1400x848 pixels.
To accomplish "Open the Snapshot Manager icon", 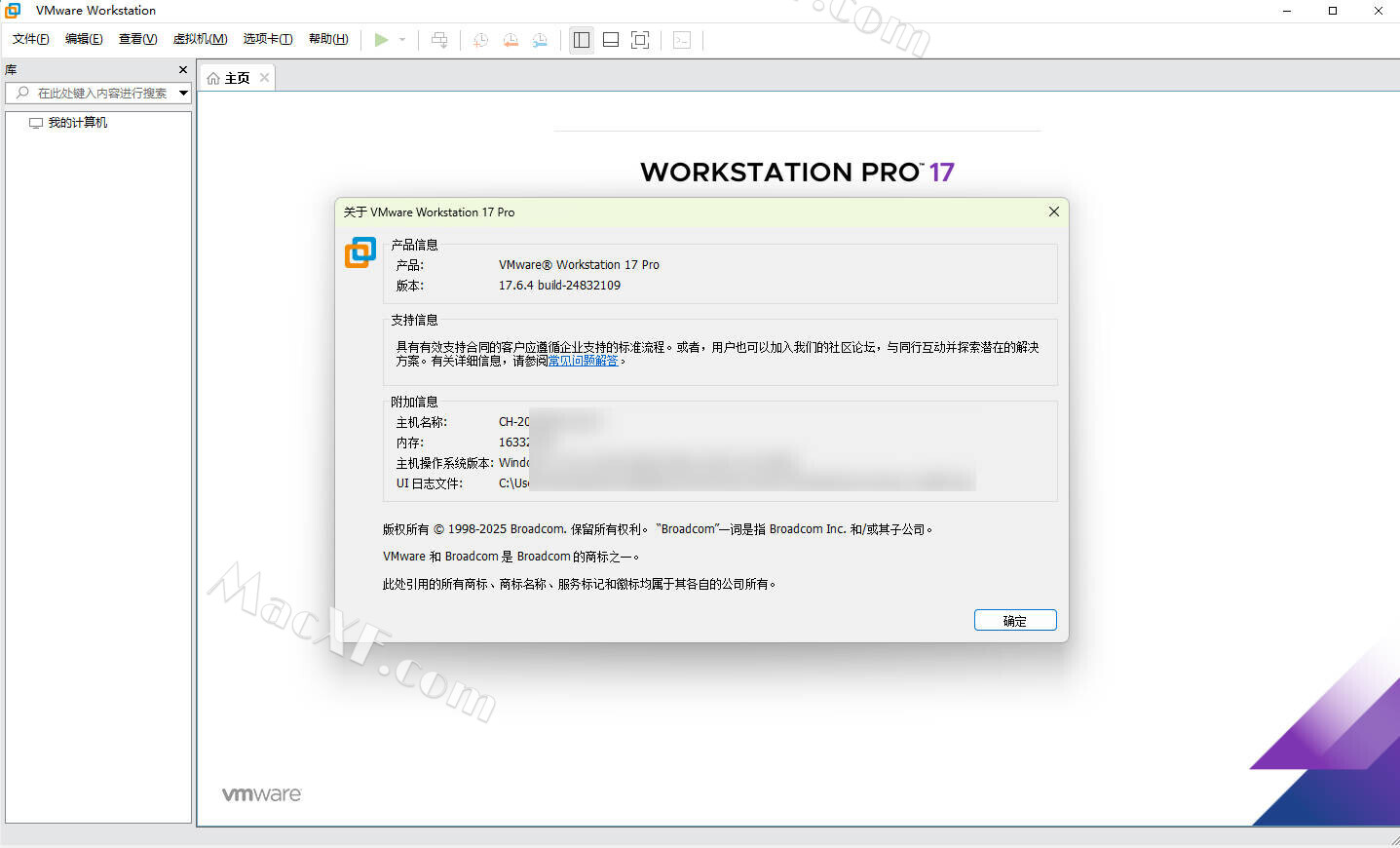I will tap(541, 40).
